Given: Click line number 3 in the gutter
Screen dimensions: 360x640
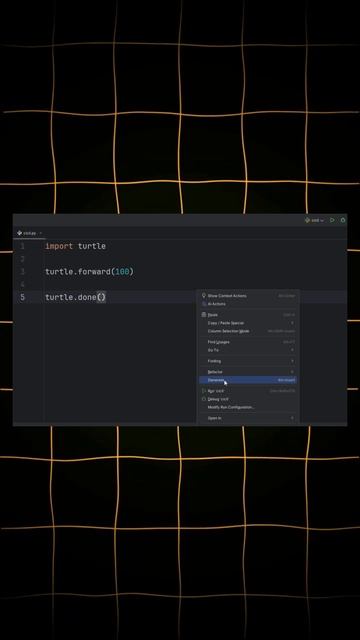Looking at the screenshot, I should pyautogui.click(x=22, y=271).
